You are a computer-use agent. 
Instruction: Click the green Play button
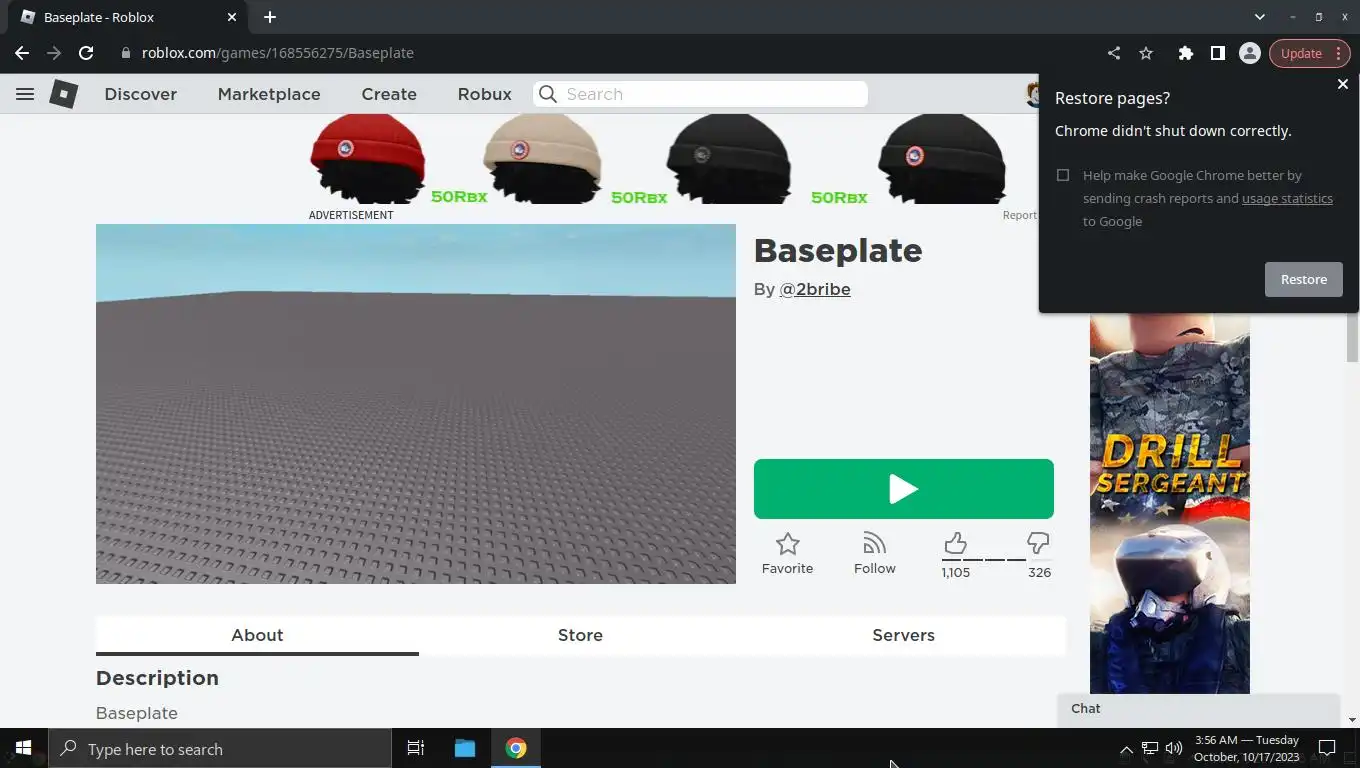point(903,489)
